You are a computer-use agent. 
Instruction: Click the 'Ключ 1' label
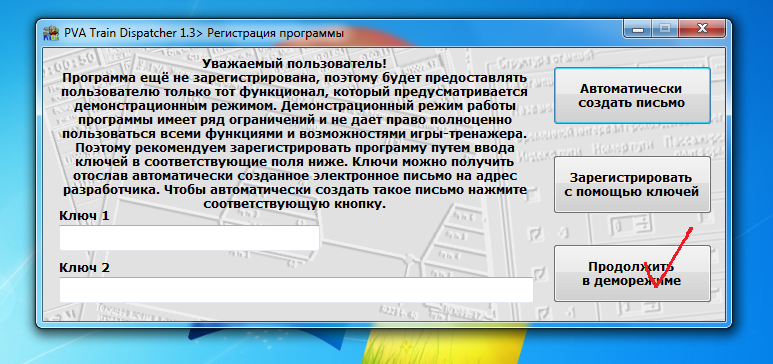point(84,216)
